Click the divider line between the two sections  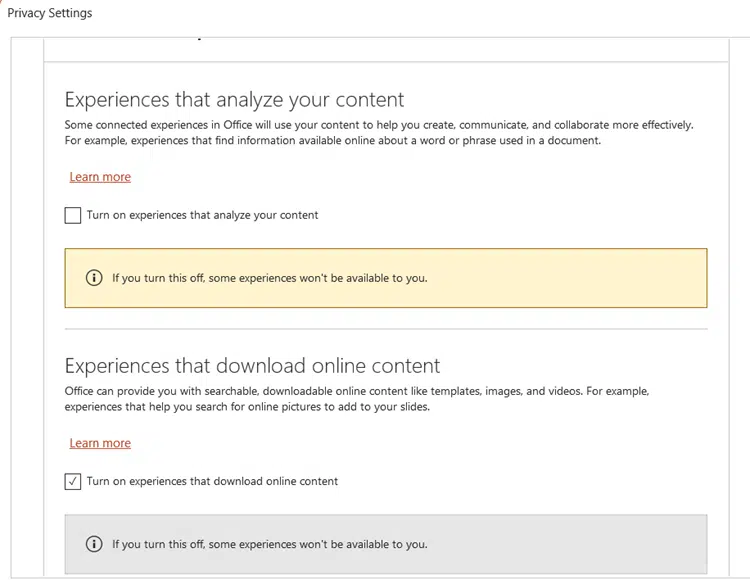click(x=386, y=329)
